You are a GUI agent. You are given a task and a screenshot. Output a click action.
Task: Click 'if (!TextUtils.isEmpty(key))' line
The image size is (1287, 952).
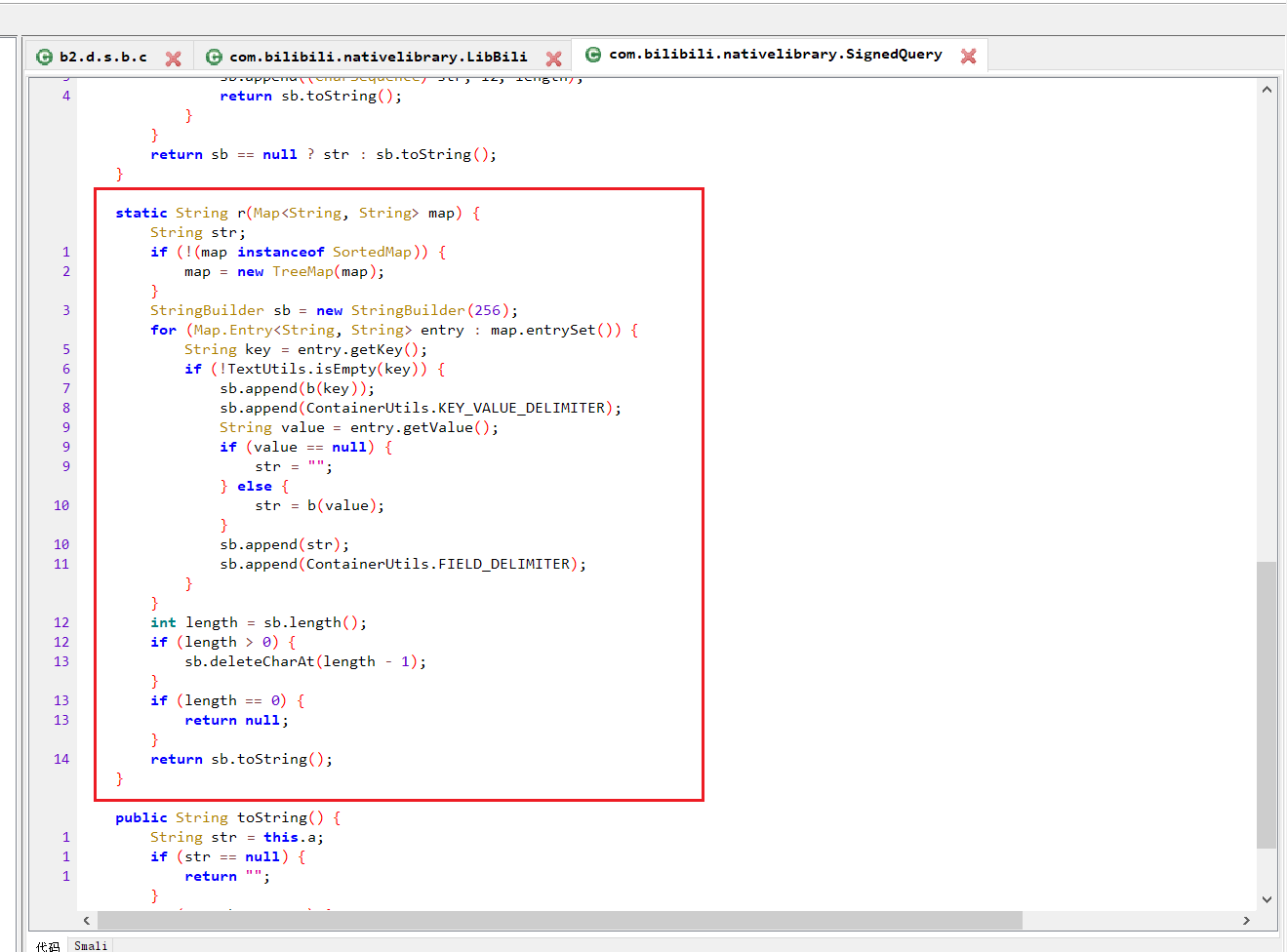(x=315, y=369)
